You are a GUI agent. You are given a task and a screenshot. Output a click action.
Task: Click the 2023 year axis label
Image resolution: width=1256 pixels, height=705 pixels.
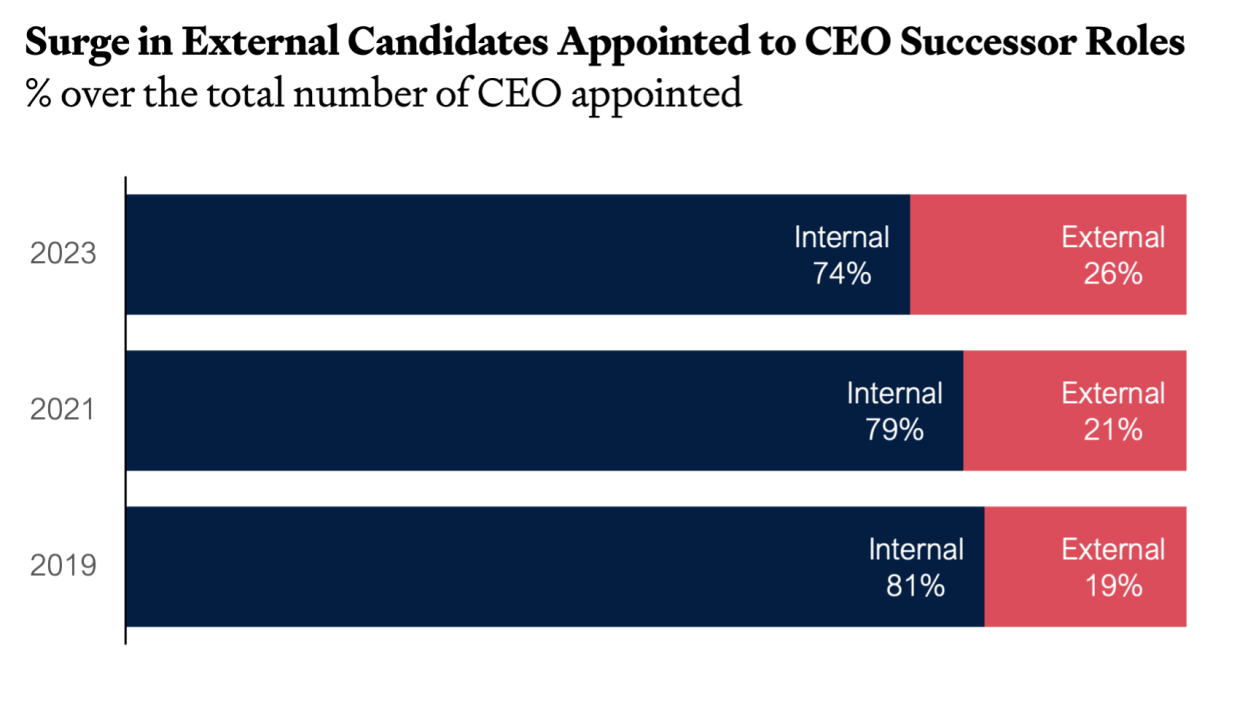pos(63,254)
